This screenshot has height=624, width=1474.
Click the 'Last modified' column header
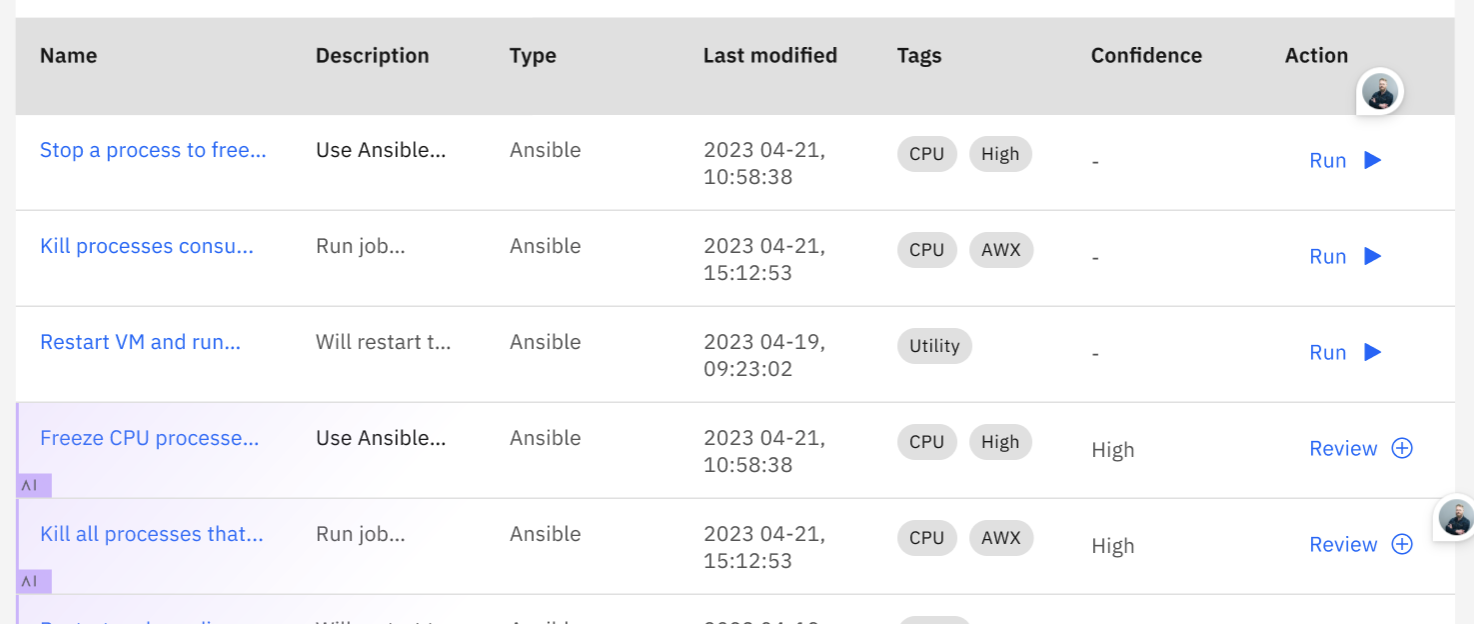769,55
